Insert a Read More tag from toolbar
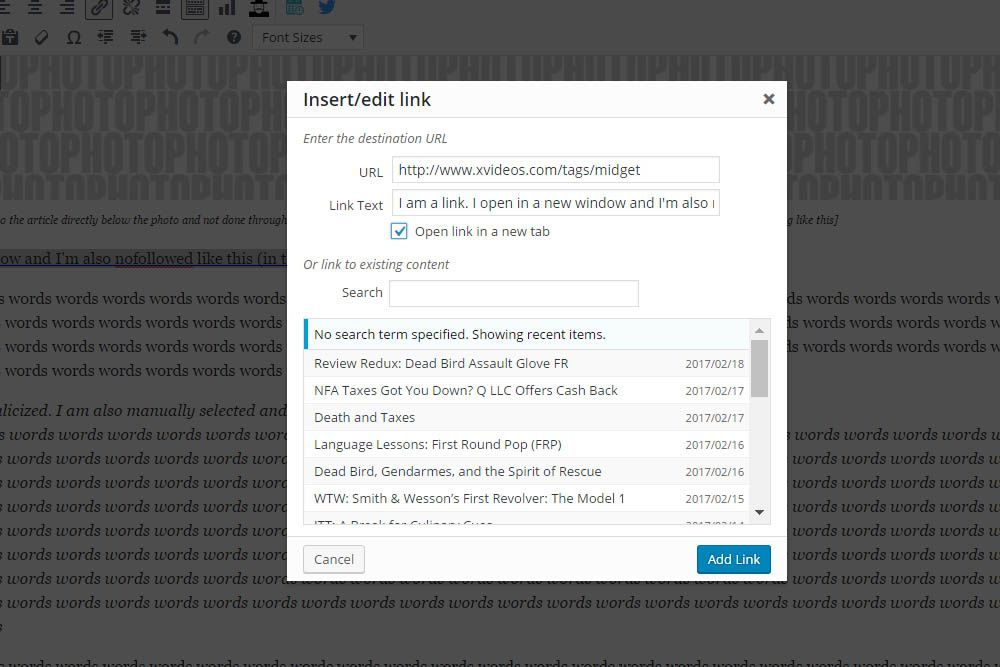This screenshot has width=1000, height=667. (163, 8)
